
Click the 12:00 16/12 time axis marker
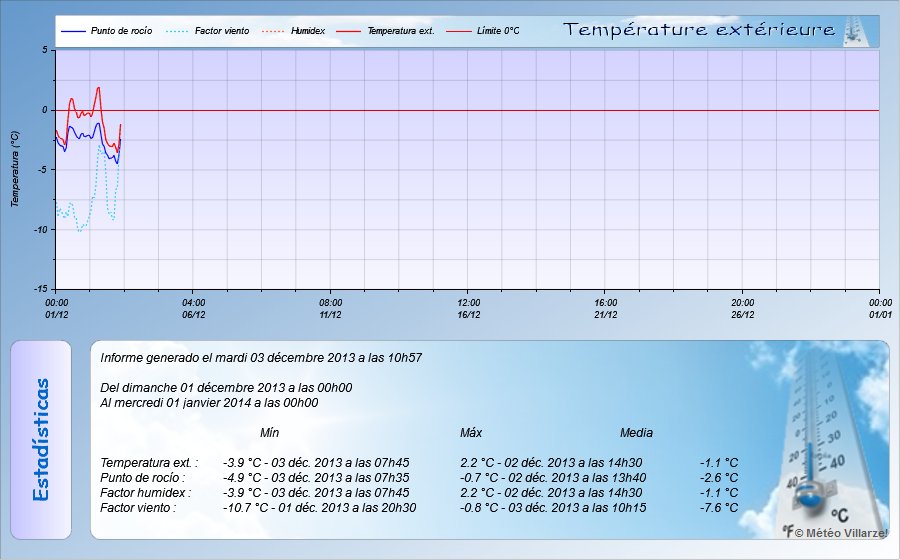pyautogui.click(x=468, y=307)
